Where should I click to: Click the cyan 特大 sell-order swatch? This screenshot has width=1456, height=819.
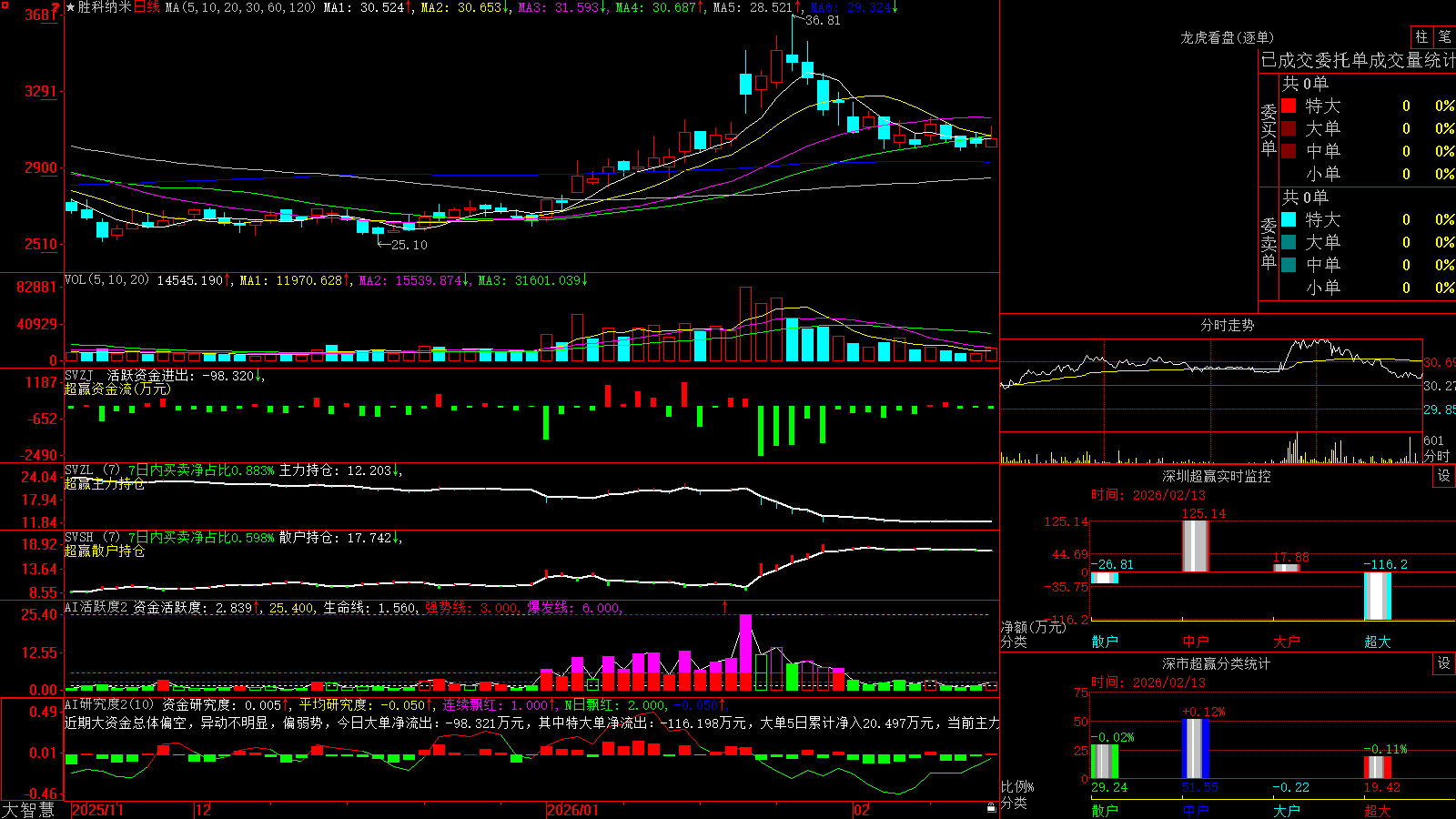[1289, 219]
